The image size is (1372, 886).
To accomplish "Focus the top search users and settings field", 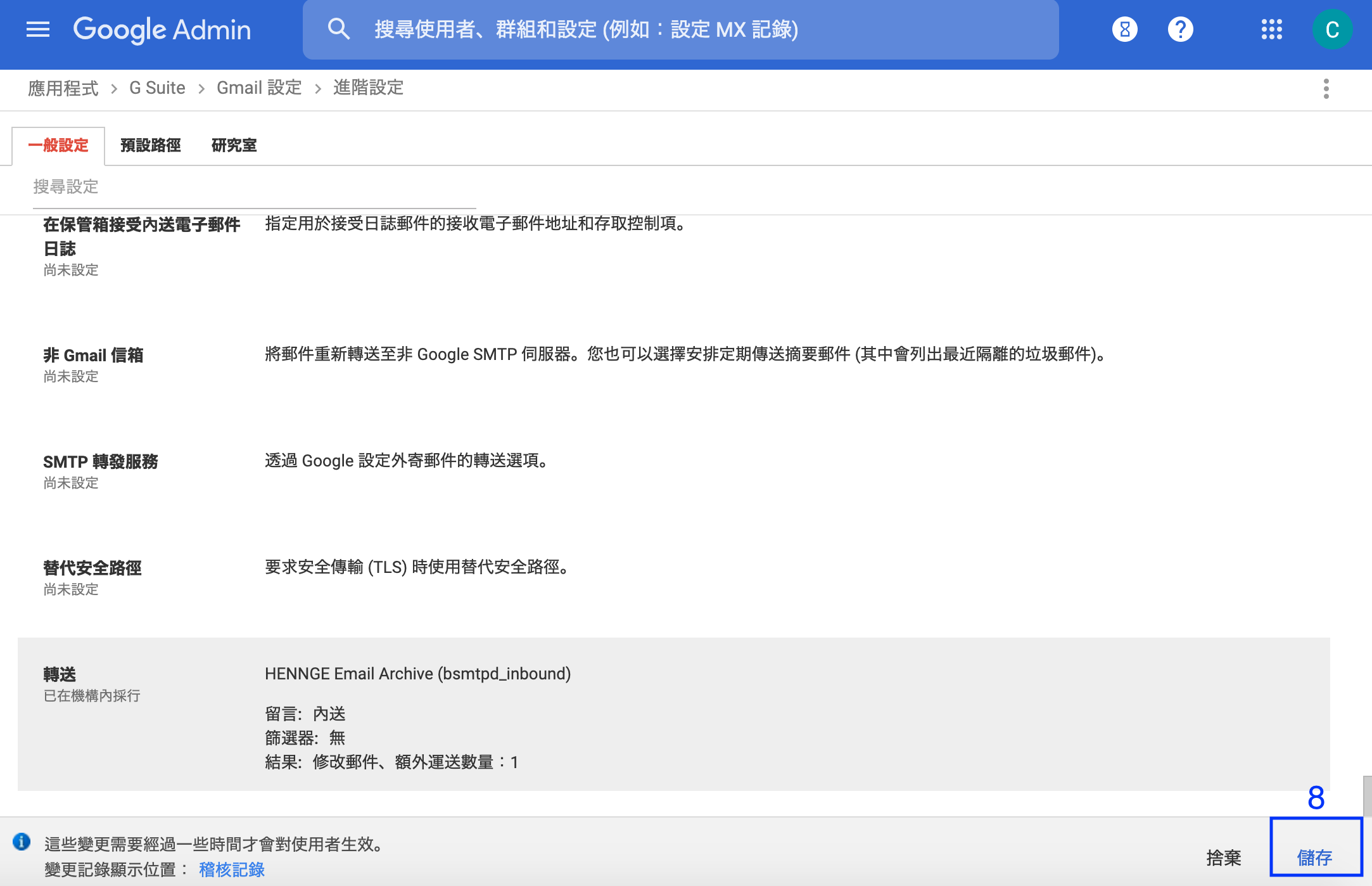I will coord(680,29).
